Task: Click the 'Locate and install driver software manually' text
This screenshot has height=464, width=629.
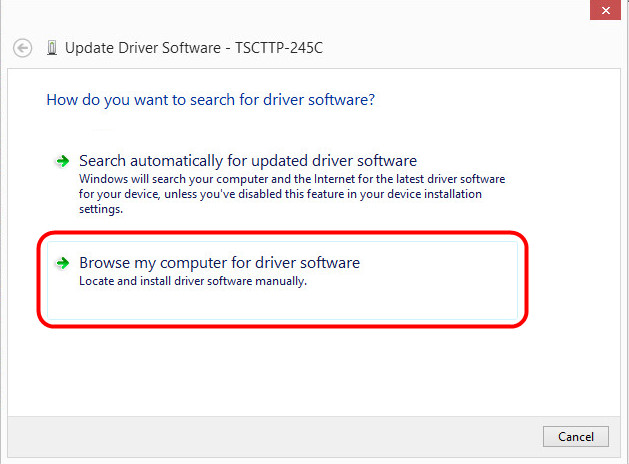Action: pyautogui.click(x=192, y=281)
